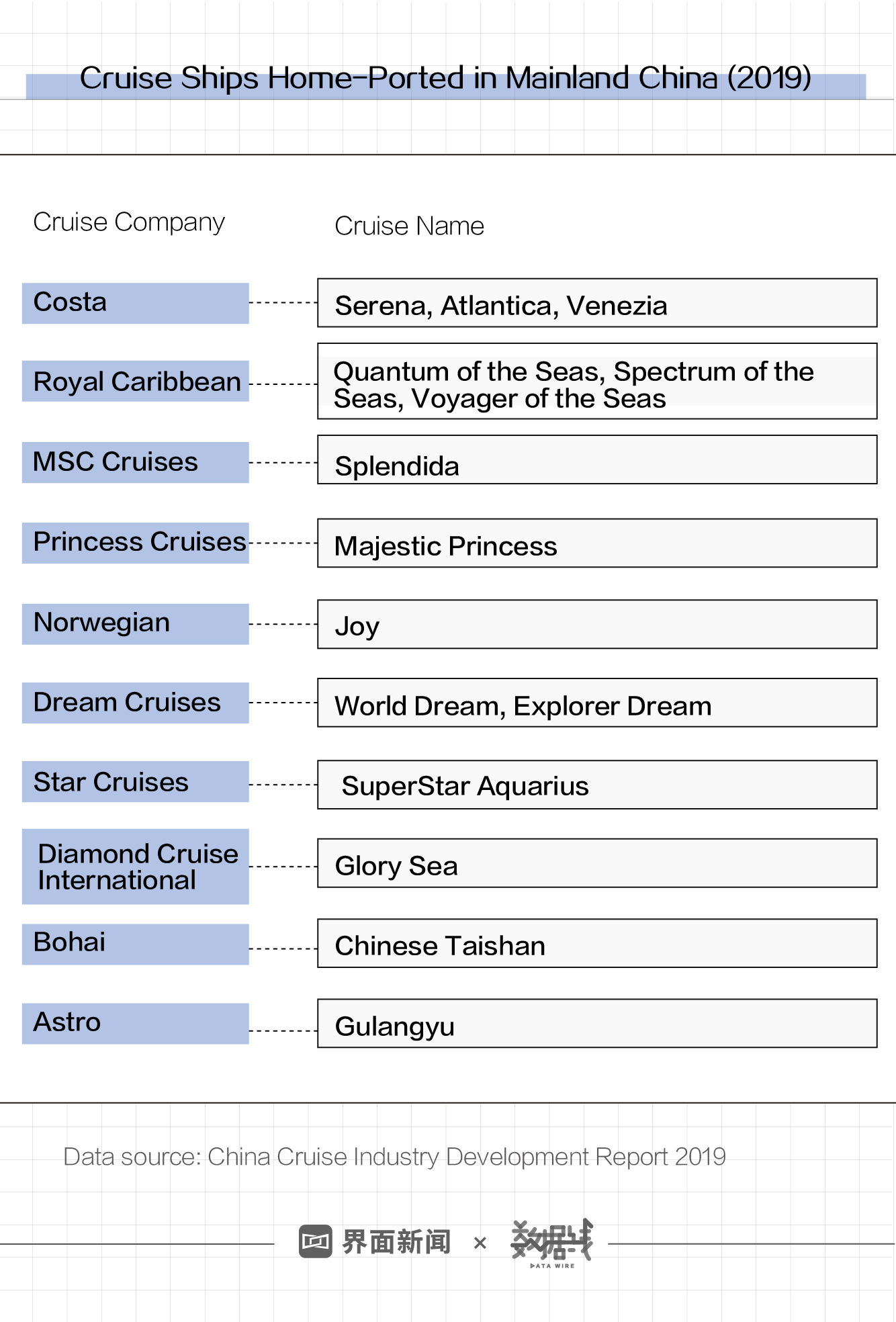The image size is (896, 1322).
Task: Click the MSC Cruises label
Action: pyautogui.click(x=135, y=462)
